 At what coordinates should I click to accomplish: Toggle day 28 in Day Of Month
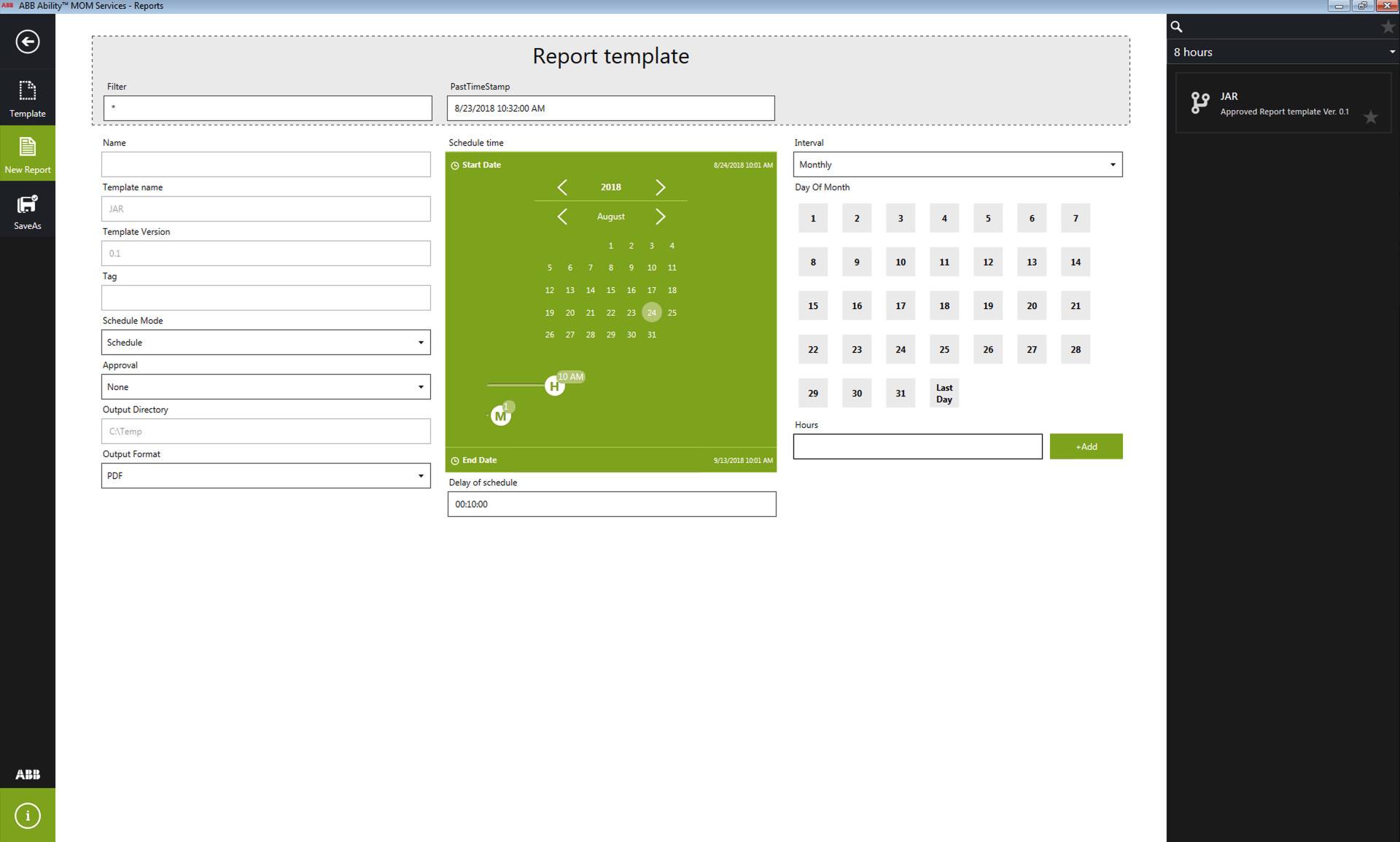(1076, 350)
